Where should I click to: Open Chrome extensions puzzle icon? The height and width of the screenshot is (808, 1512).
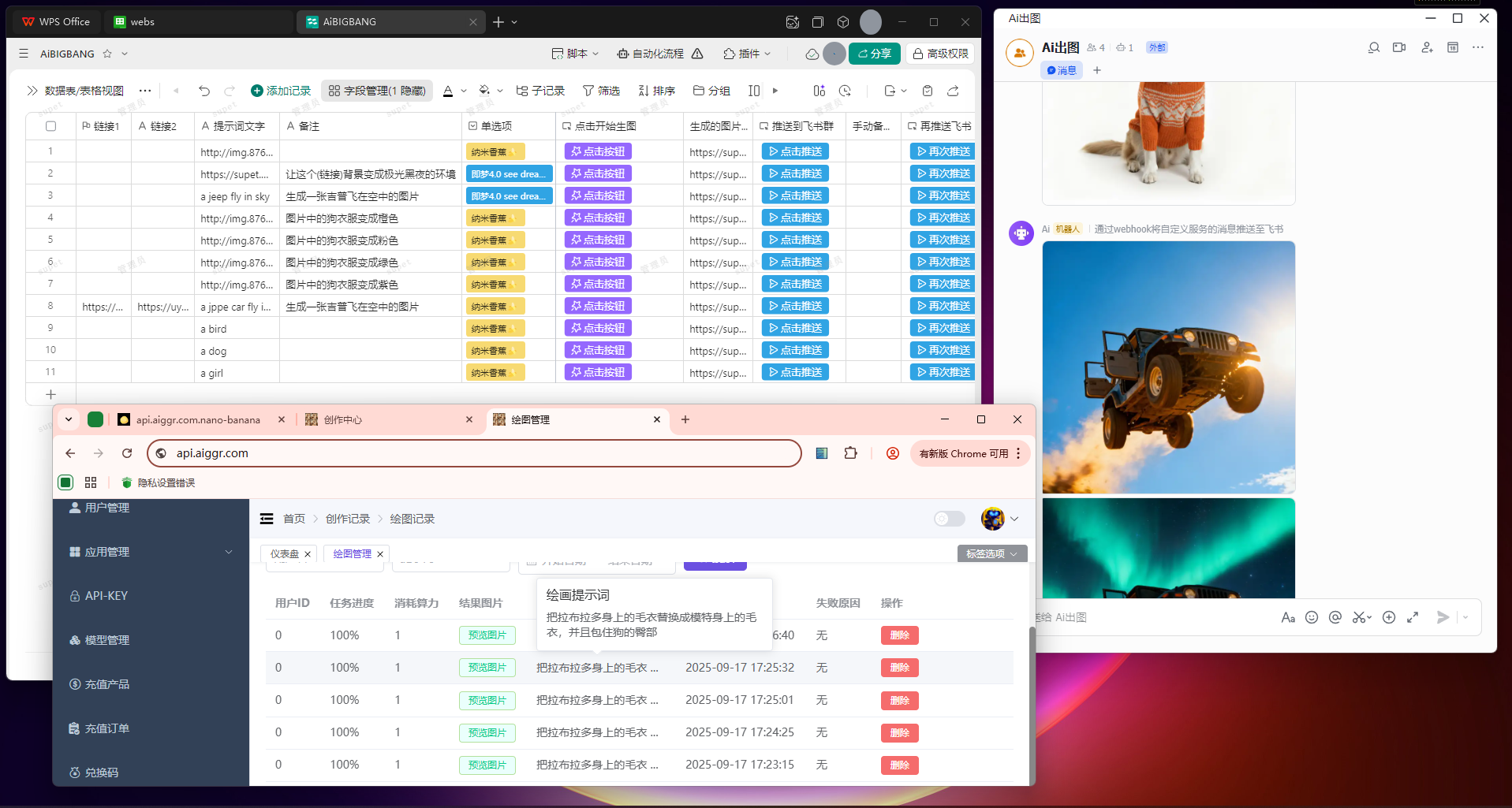850,453
